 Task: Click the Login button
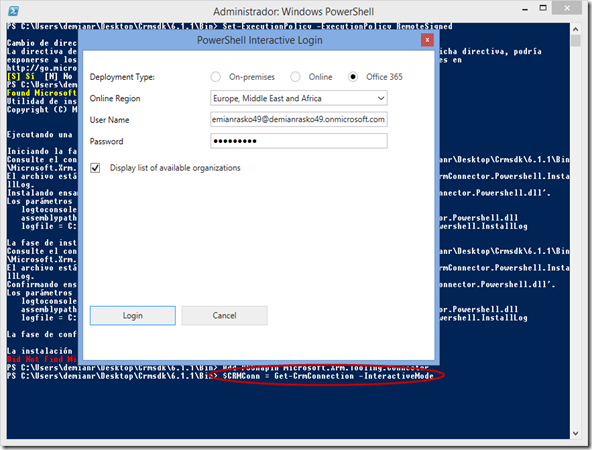133,316
